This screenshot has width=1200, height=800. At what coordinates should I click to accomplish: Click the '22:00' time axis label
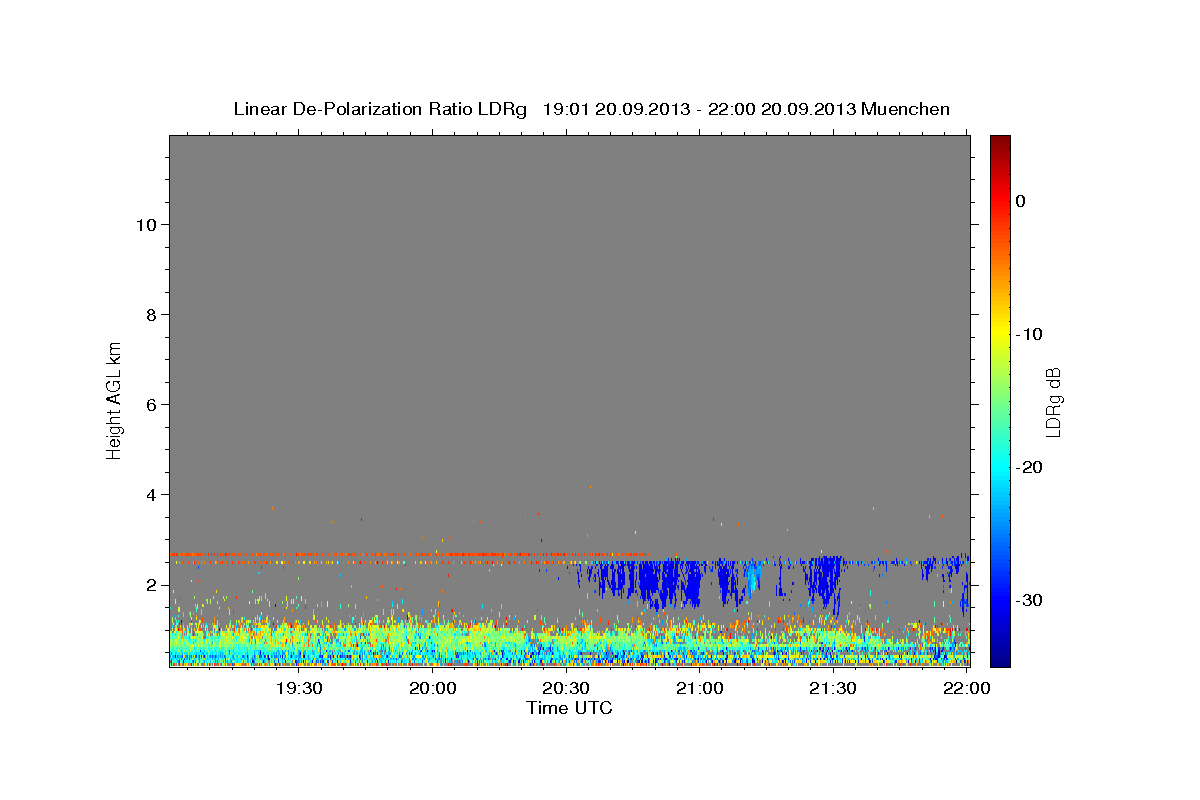point(965,688)
